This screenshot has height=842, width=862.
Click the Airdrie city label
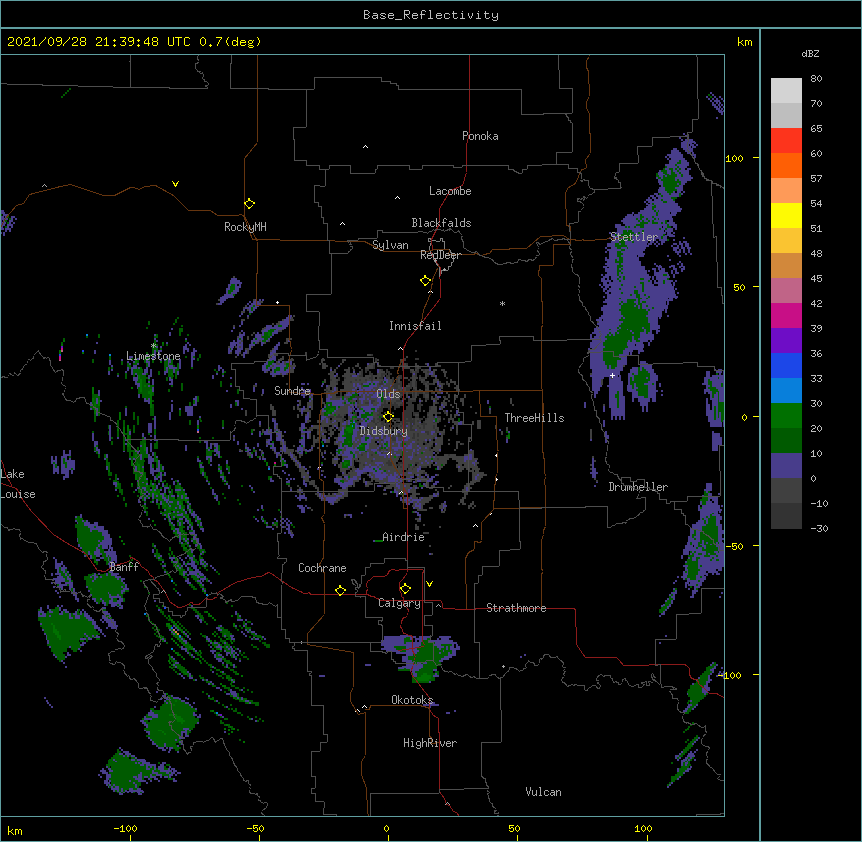click(x=403, y=537)
